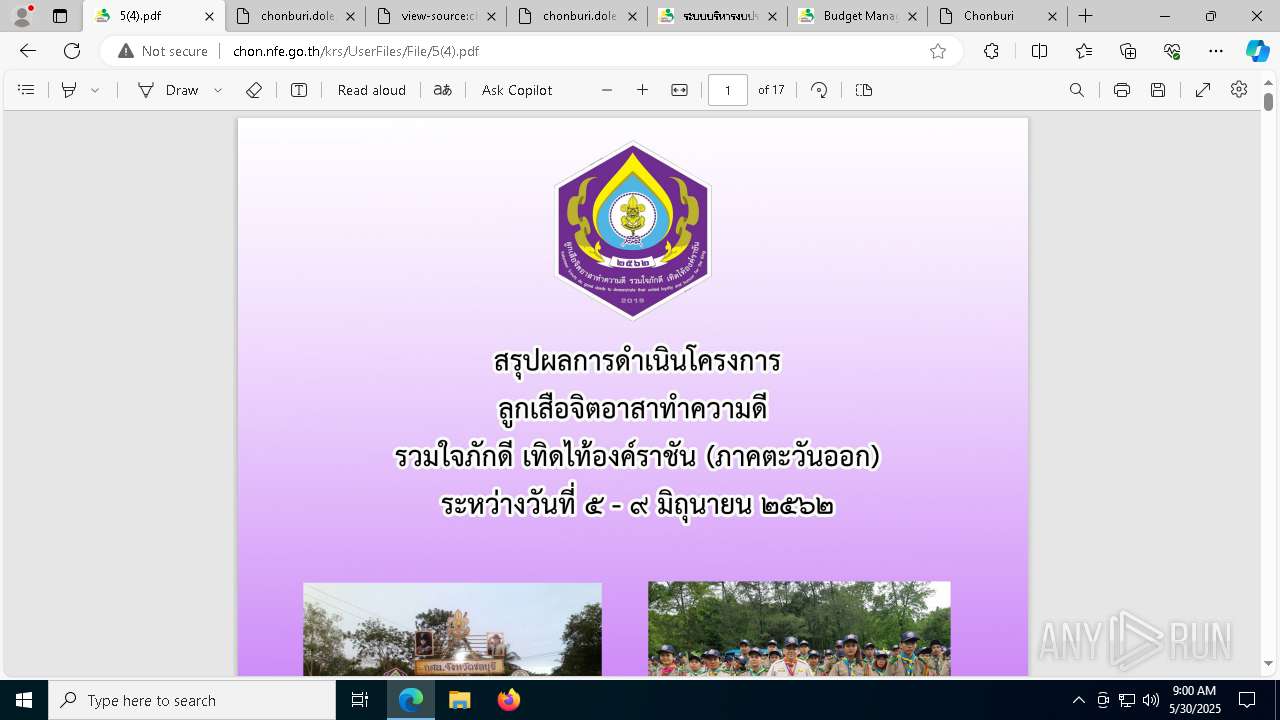Print the PDF document

pyautogui.click(x=1122, y=90)
